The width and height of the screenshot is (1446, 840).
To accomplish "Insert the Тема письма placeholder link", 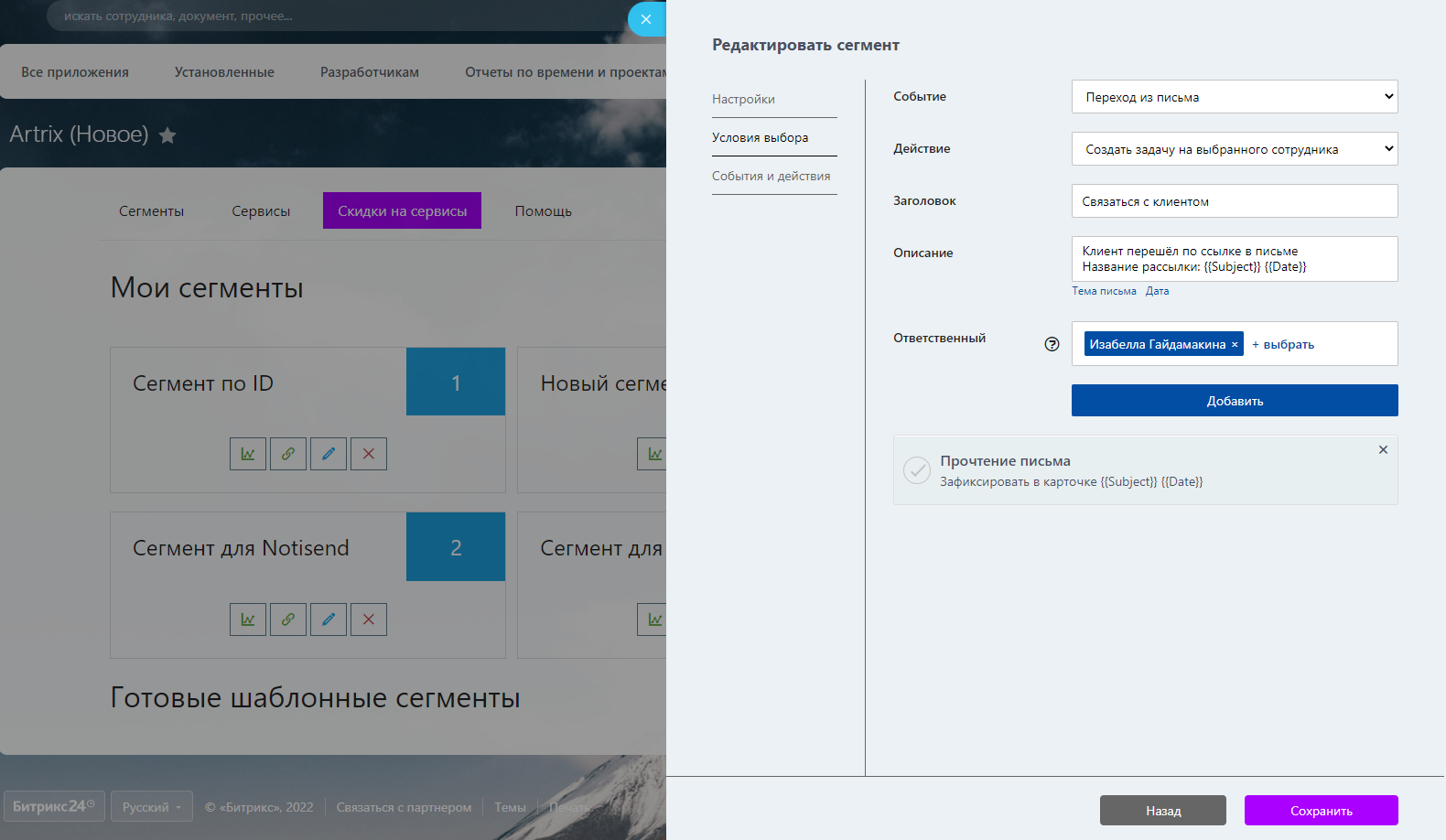I will tap(1104, 291).
